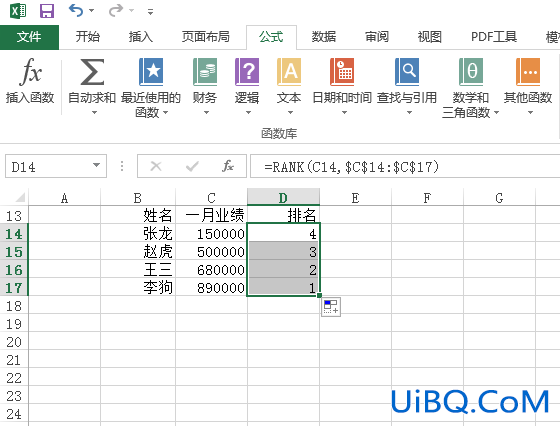
Task: Click the Excel application icon
Action: 18,11
